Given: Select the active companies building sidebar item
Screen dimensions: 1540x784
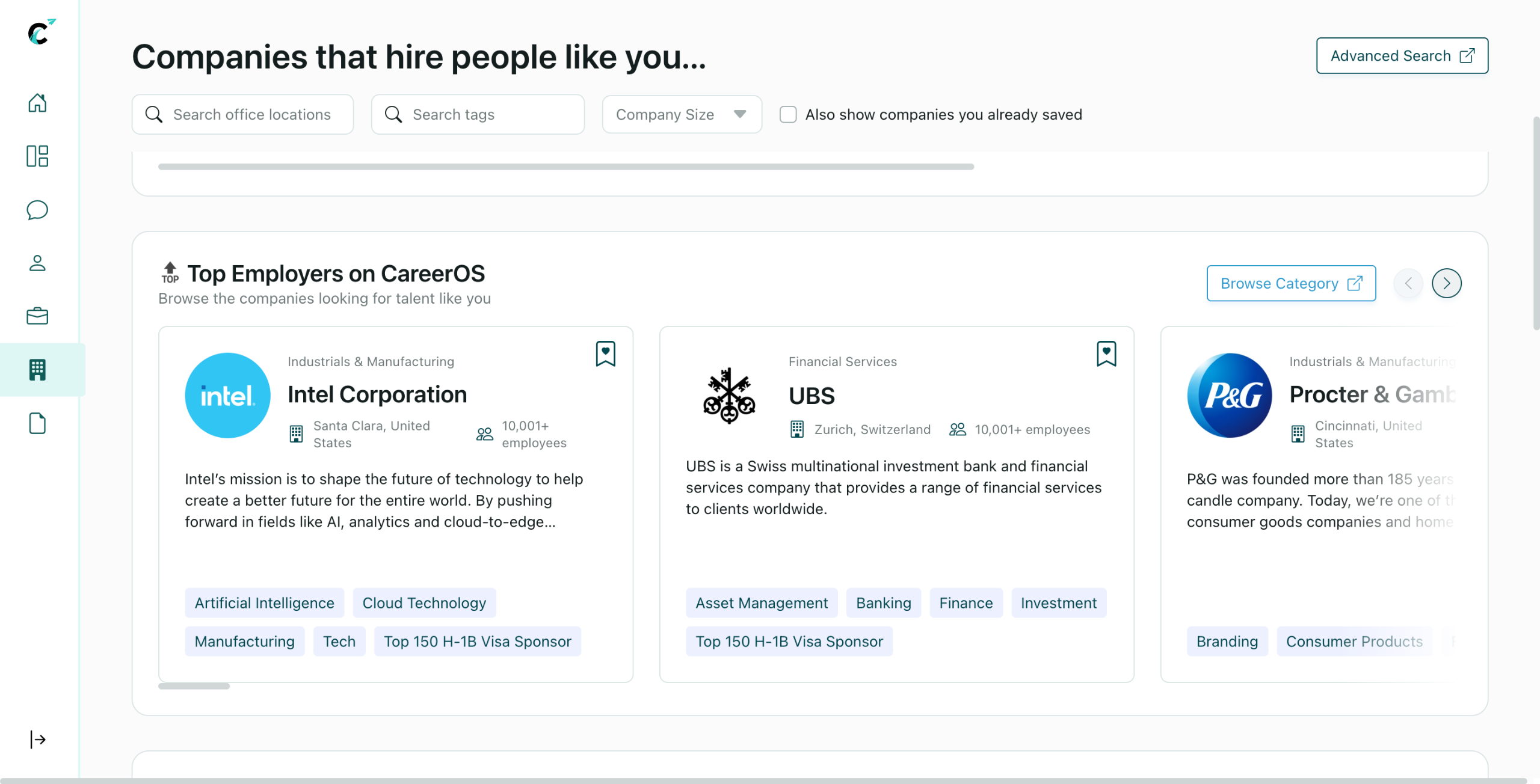Looking at the screenshot, I should click(37, 370).
